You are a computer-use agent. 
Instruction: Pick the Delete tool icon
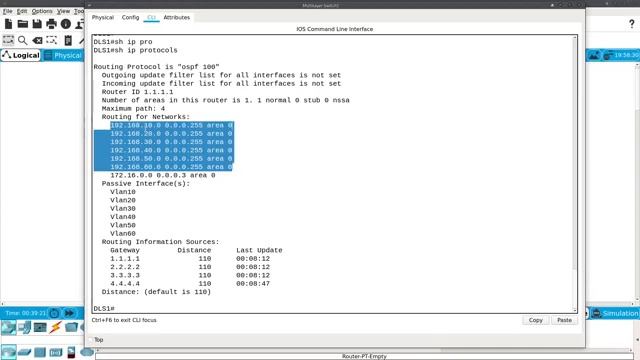pos(37,40)
